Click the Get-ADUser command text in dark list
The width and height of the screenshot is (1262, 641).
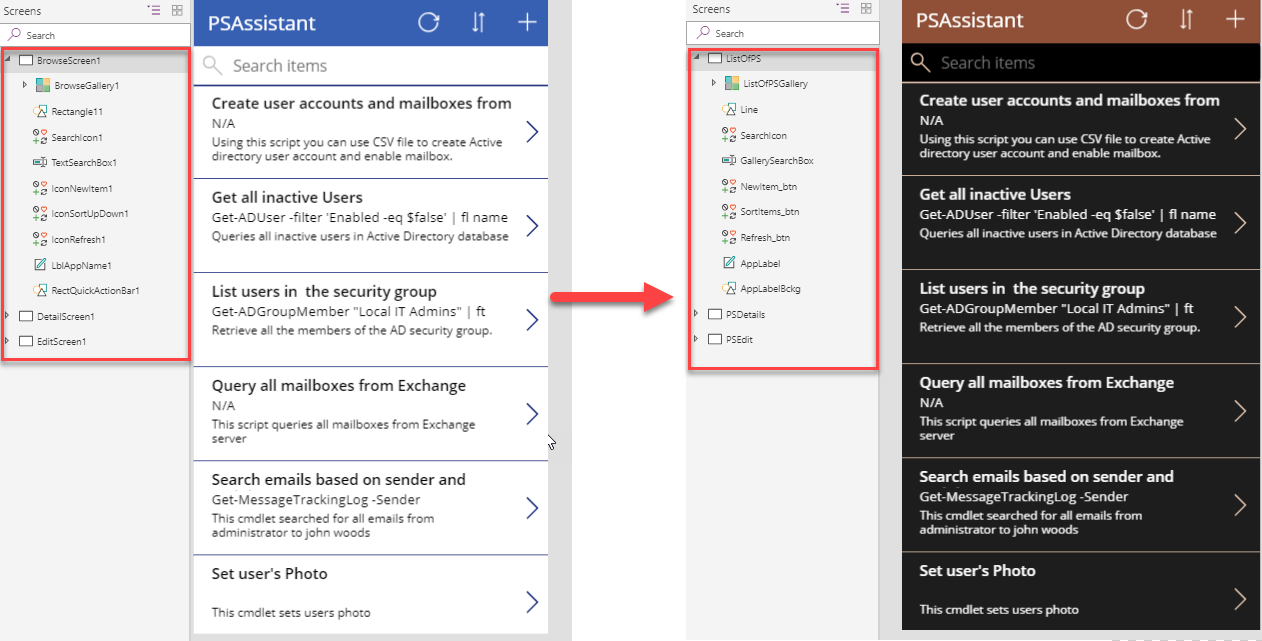pos(1068,214)
